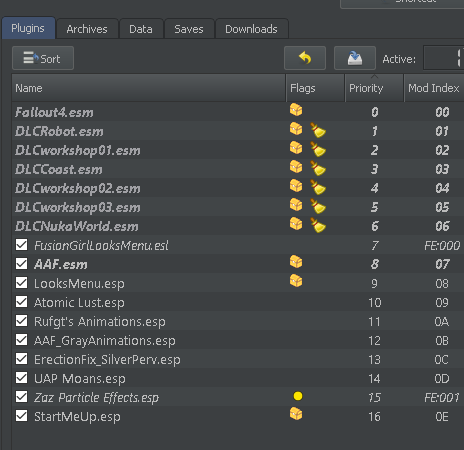The height and width of the screenshot is (450, 464).
Task: Click the broom cleaning icon for DLCNukaWorld.esm
Action: [318, 225]
